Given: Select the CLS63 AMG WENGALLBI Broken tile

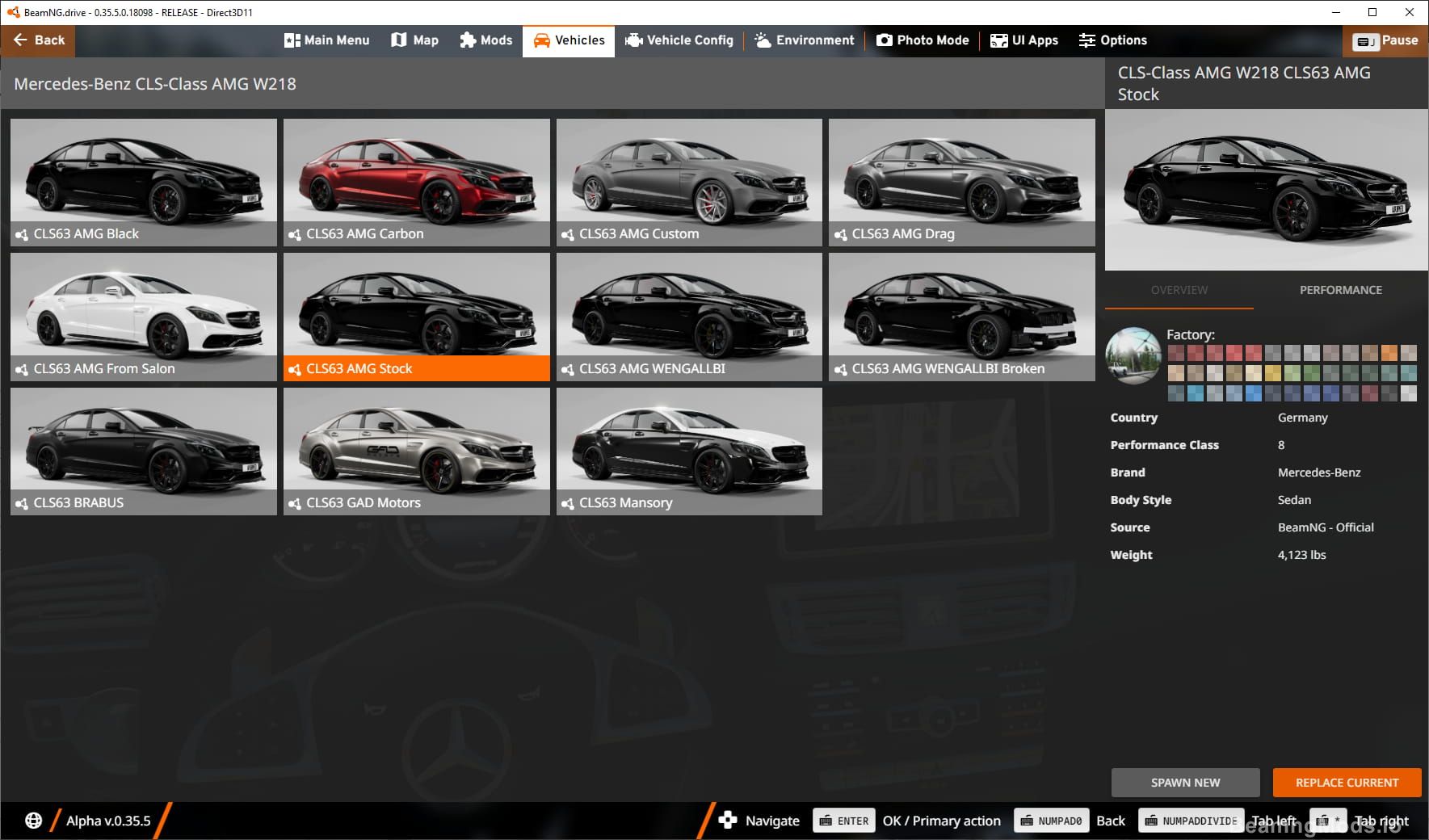Looking at the screenshot, I should 962,317.
